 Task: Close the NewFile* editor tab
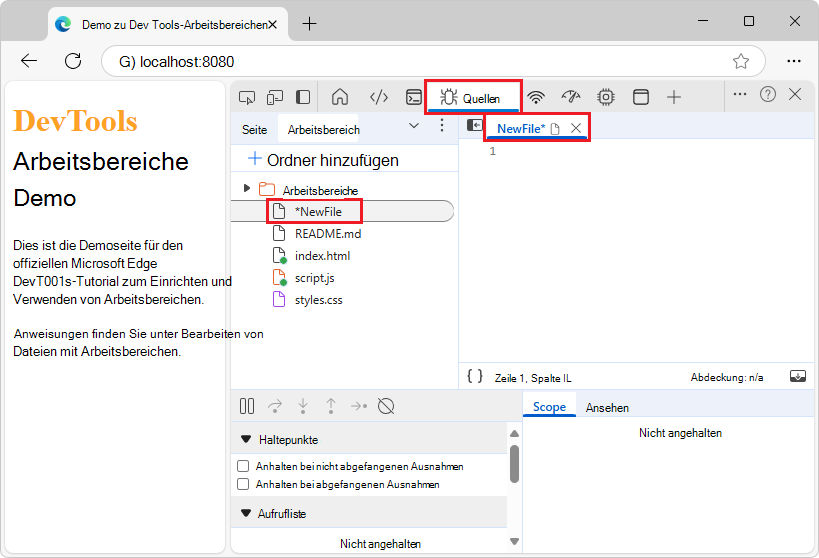pyautogui.click(x=576, y=128)
